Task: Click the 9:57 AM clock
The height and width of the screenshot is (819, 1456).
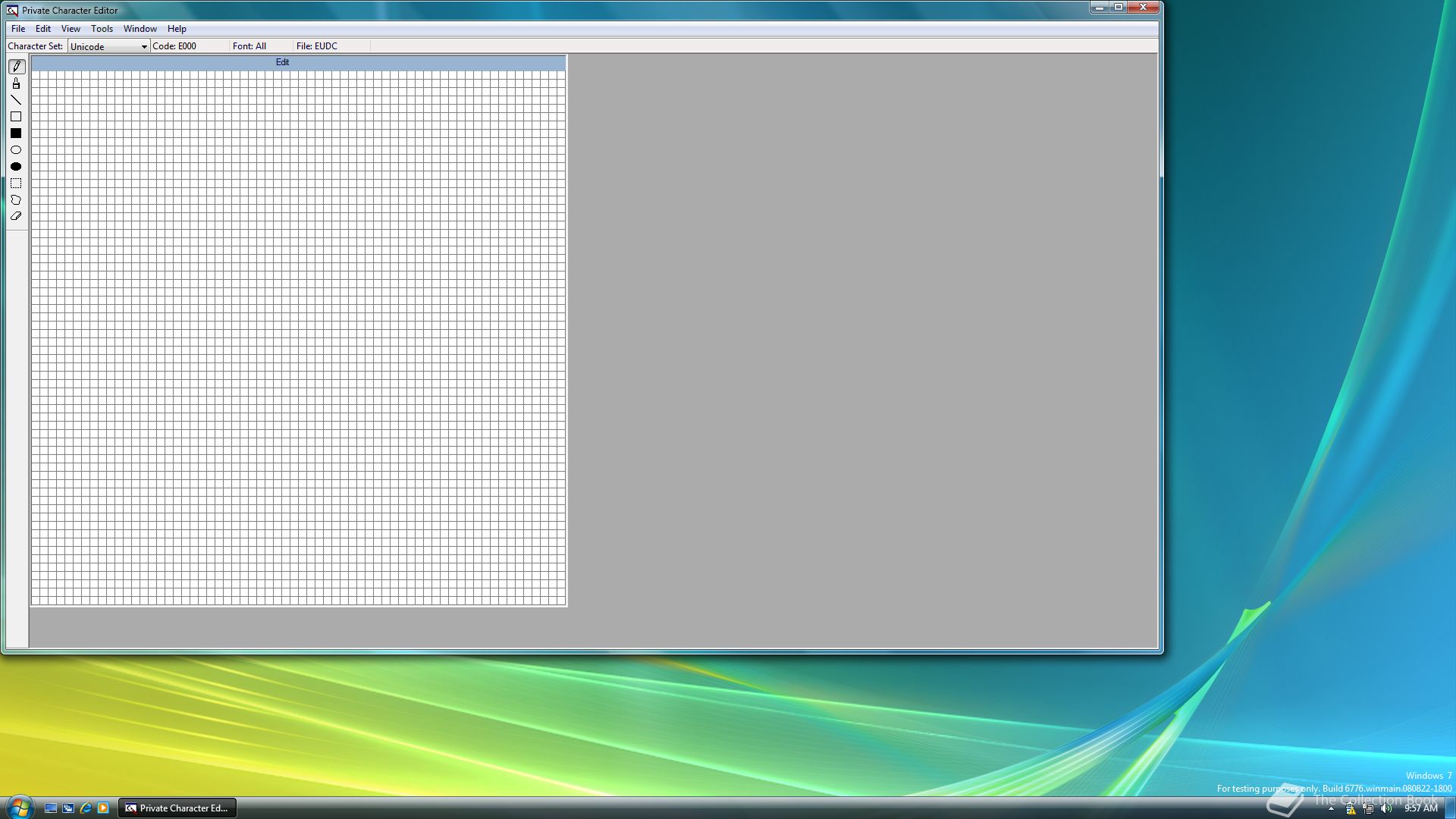Action: pyautogui.click(x=1420, y=808)
